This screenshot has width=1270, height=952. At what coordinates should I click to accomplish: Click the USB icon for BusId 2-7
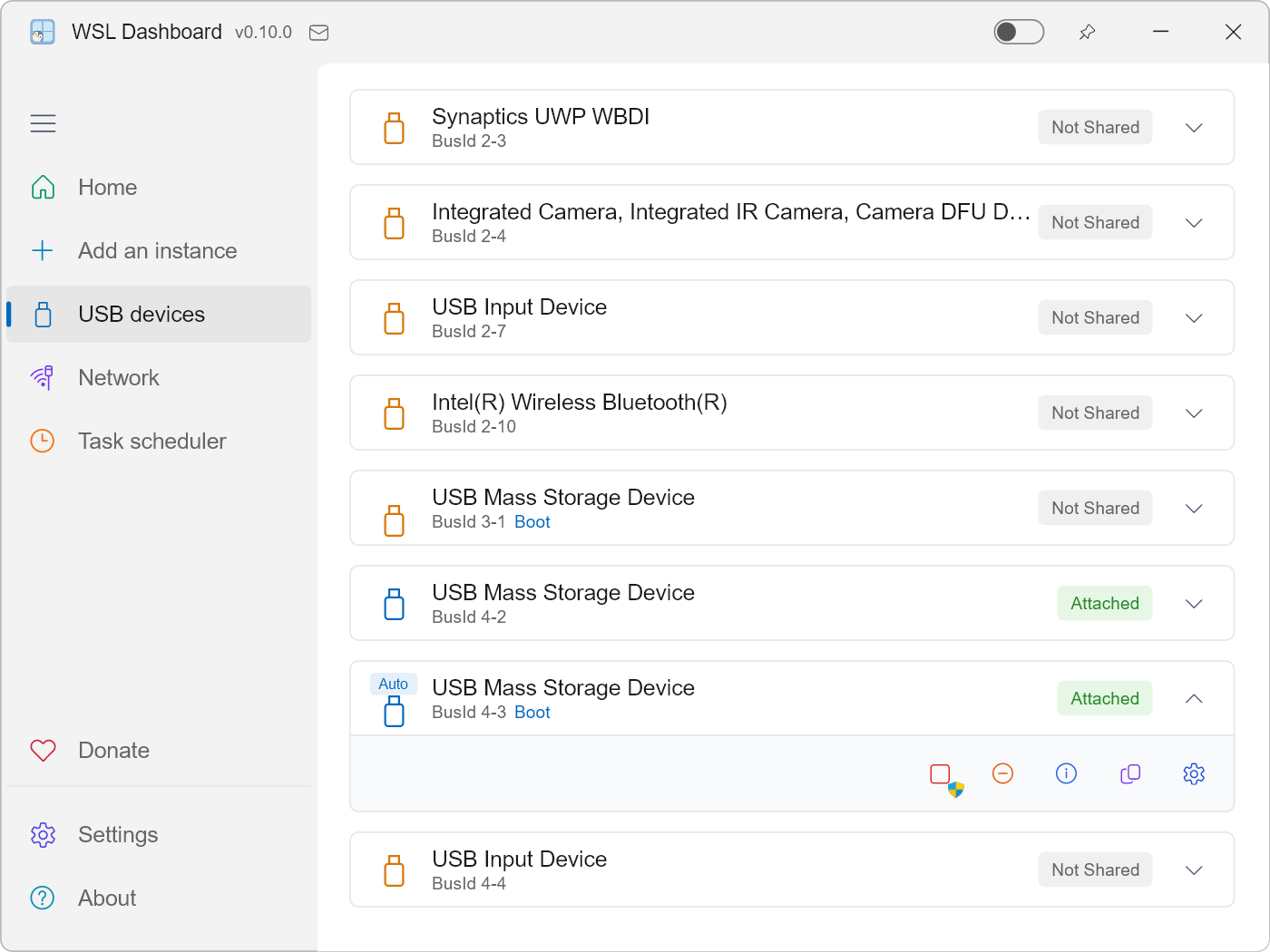point(394,318)
